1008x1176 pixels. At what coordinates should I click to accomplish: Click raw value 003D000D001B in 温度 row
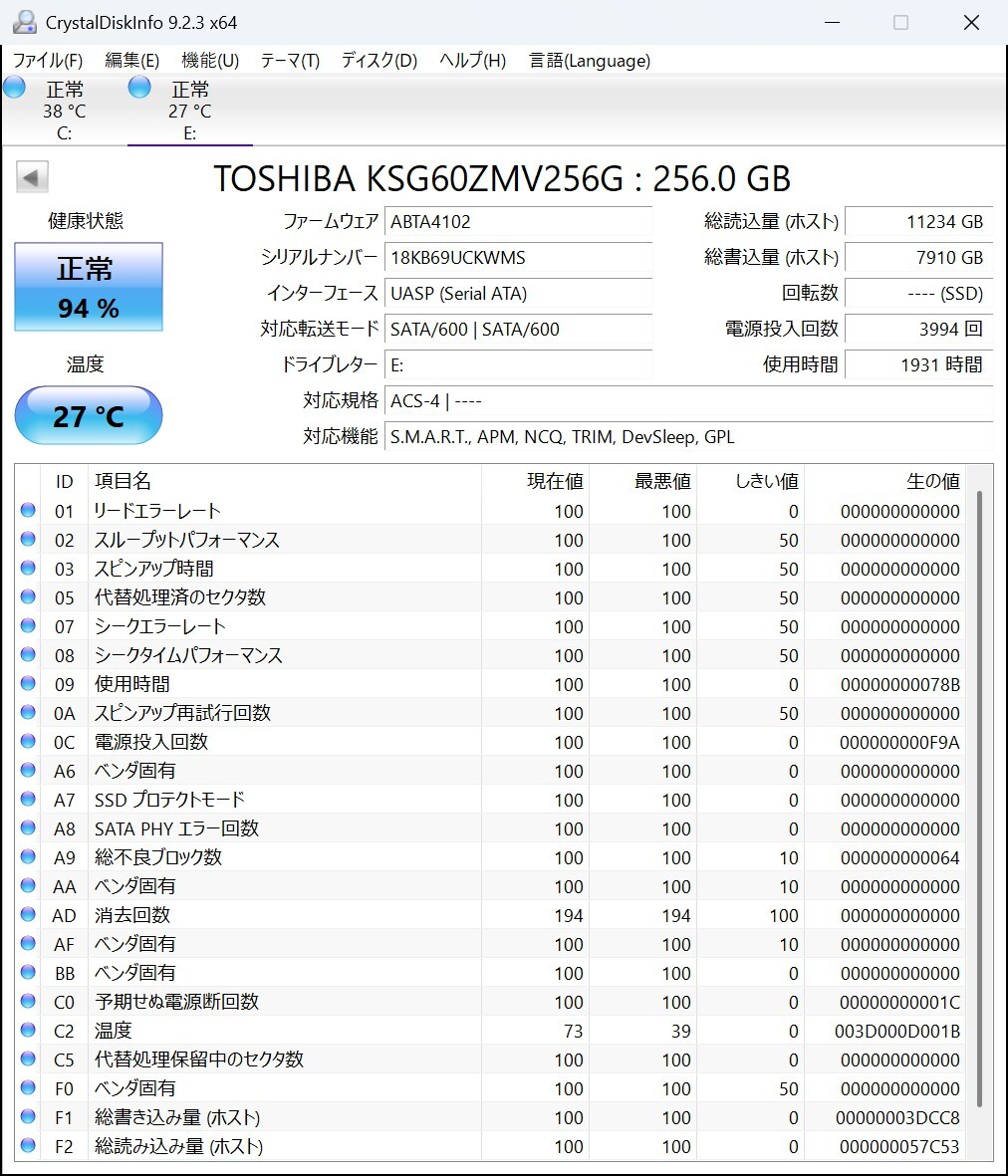pos(897,1032)
